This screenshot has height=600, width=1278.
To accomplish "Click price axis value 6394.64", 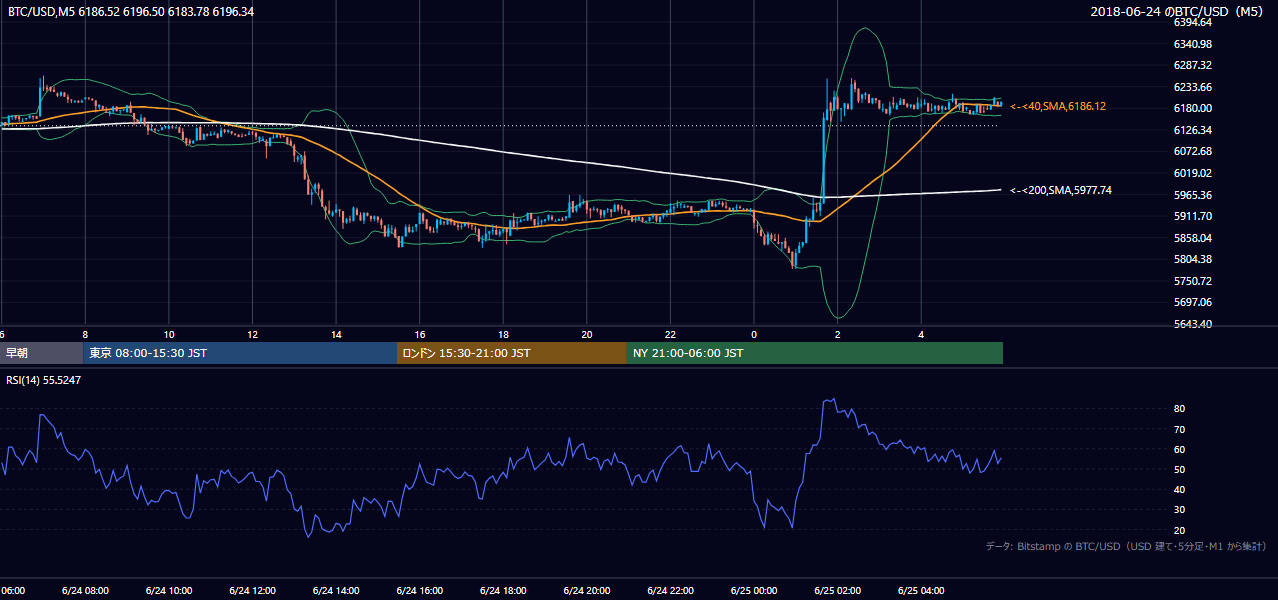I will pos(1193,22).
